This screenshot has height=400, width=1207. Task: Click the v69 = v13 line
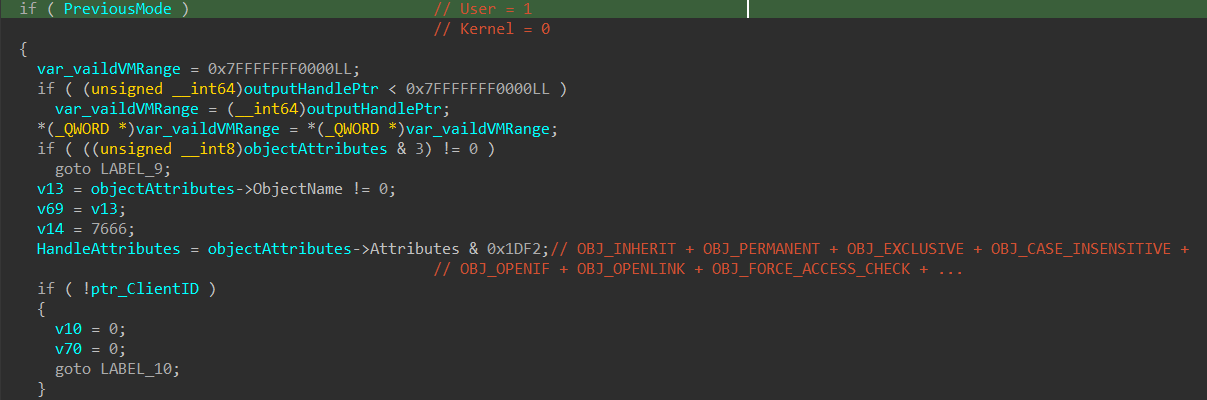point(77,209)
